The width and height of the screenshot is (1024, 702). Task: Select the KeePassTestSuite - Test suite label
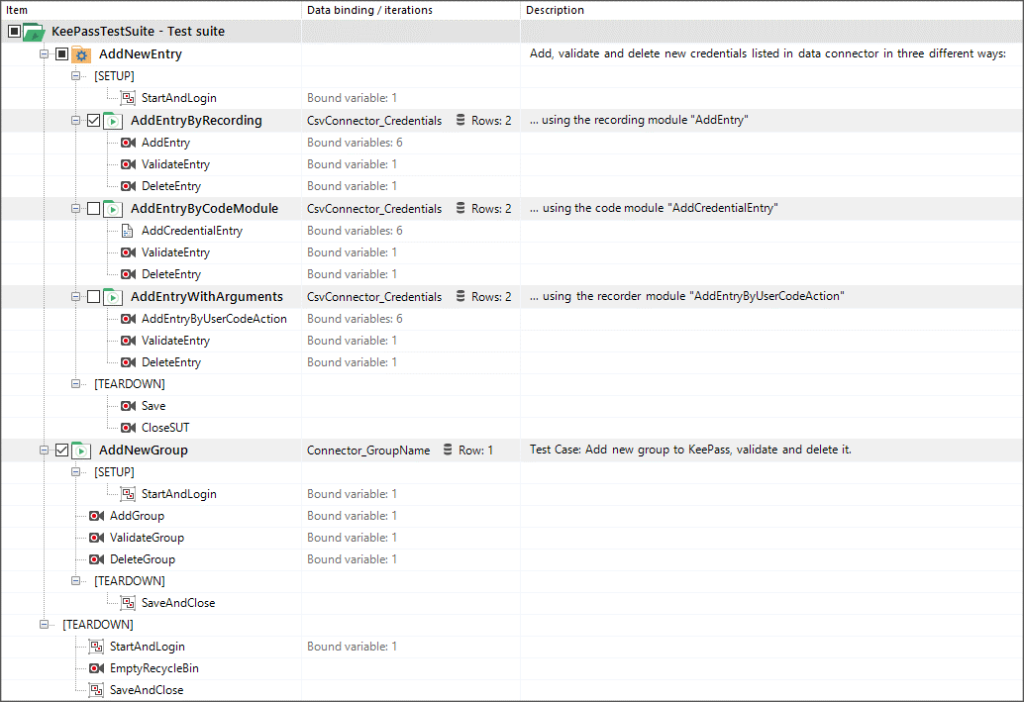pyautogui.click(x=138, y=31)
